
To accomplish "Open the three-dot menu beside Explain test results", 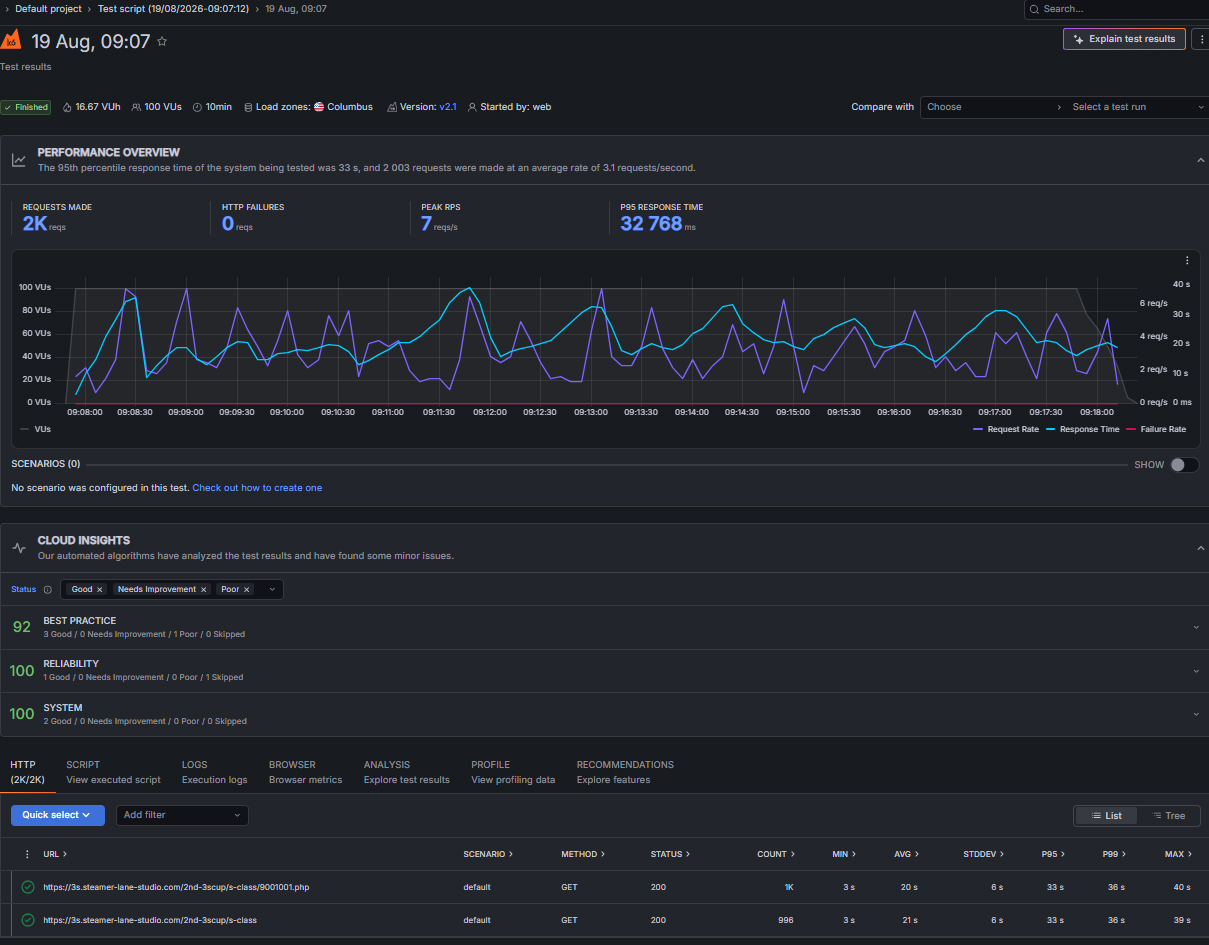I will [x=1201, y=39].
